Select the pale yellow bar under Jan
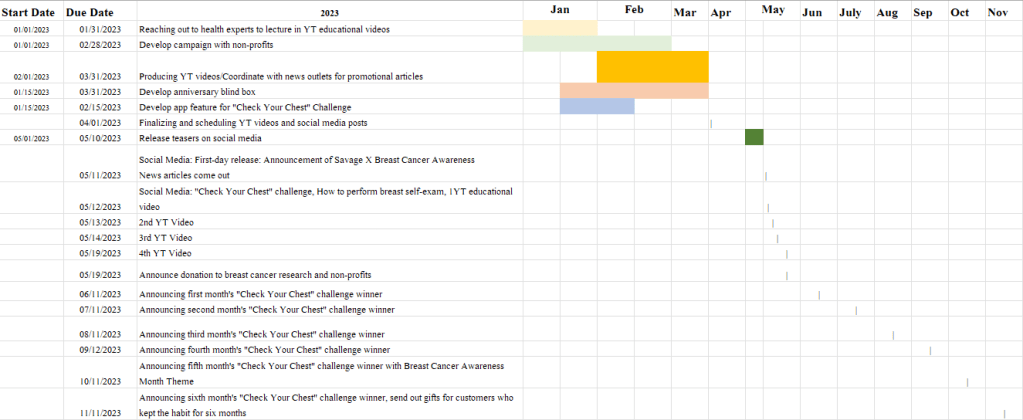 point(560,29)
